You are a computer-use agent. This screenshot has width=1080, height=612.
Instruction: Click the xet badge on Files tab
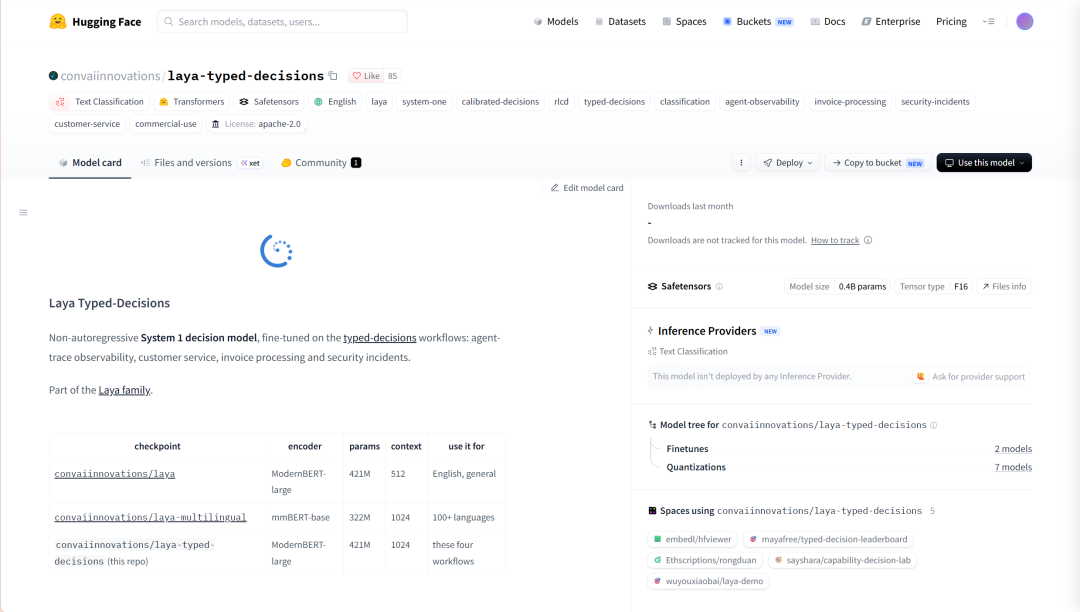click(250, 163)
